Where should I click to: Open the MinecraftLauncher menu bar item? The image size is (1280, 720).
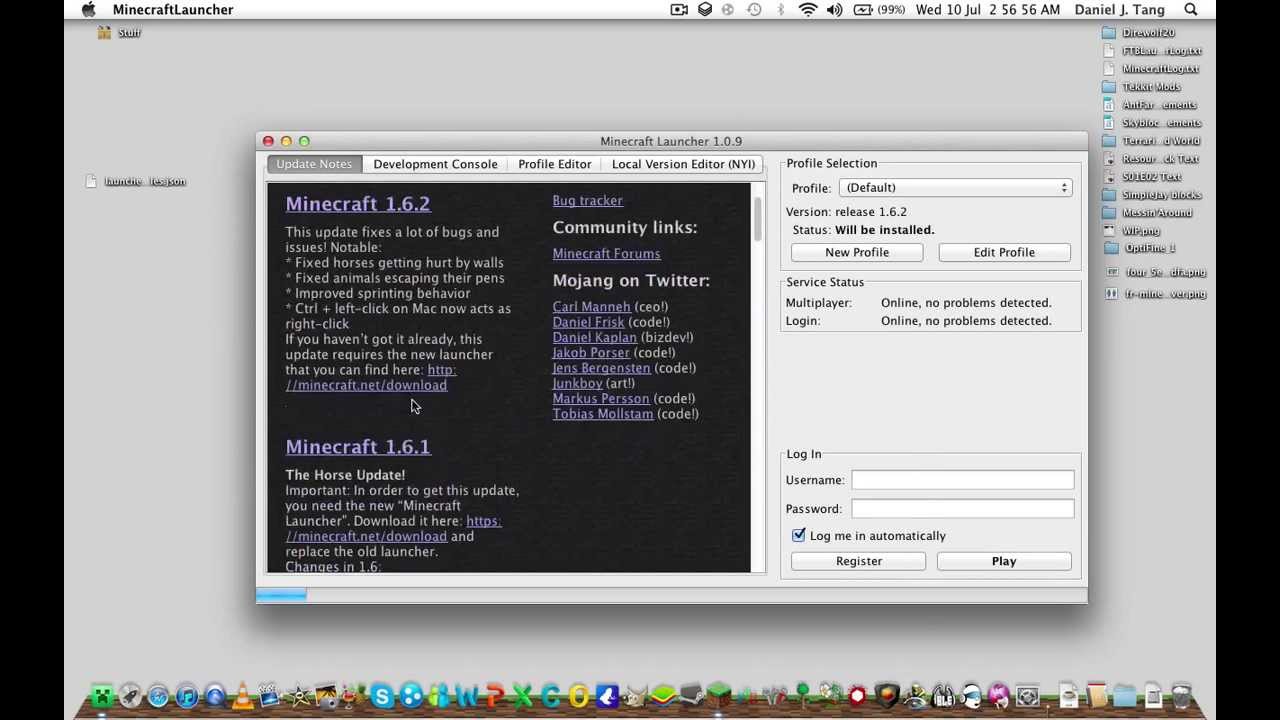173,10
